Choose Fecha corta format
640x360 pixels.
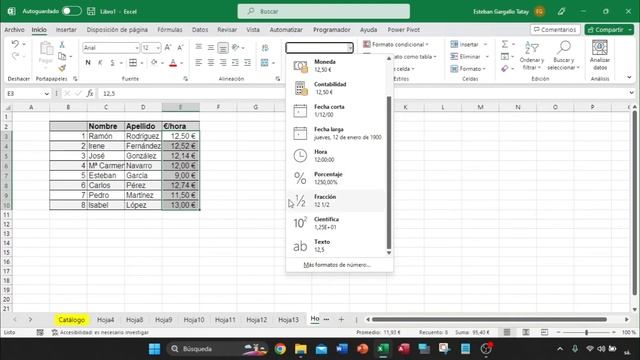coord(336,111)
